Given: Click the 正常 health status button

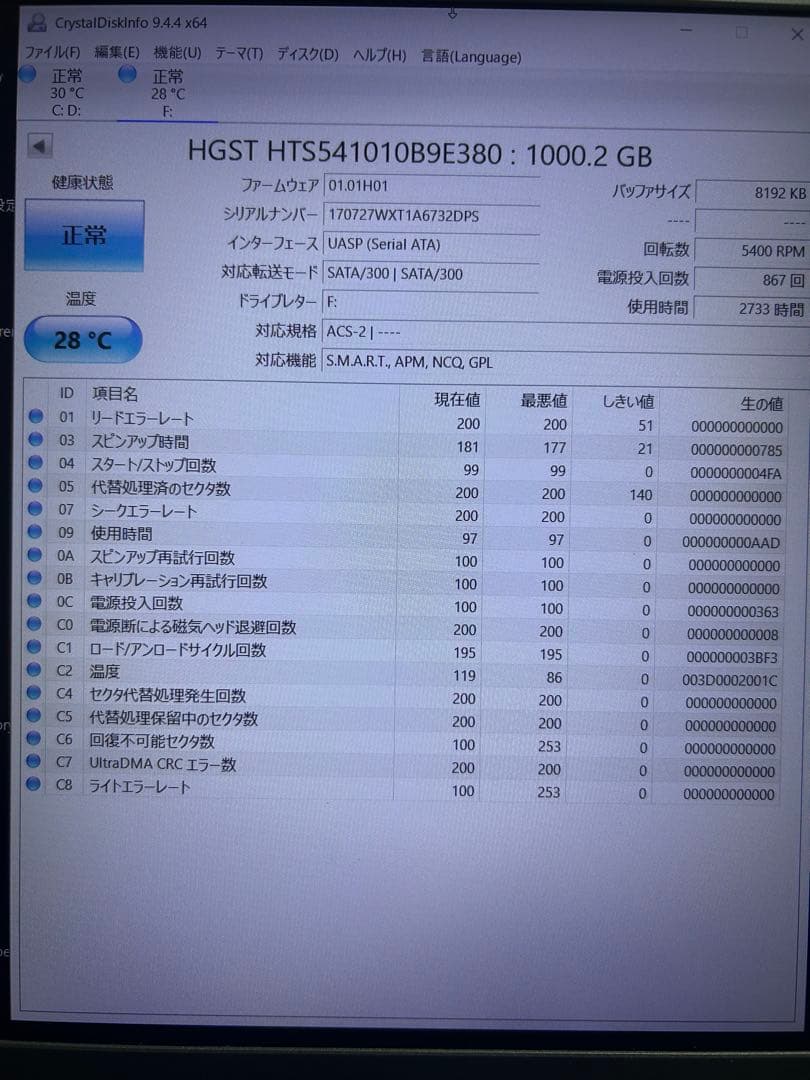Looking at the screenshot, I should [x=84, y=236].
